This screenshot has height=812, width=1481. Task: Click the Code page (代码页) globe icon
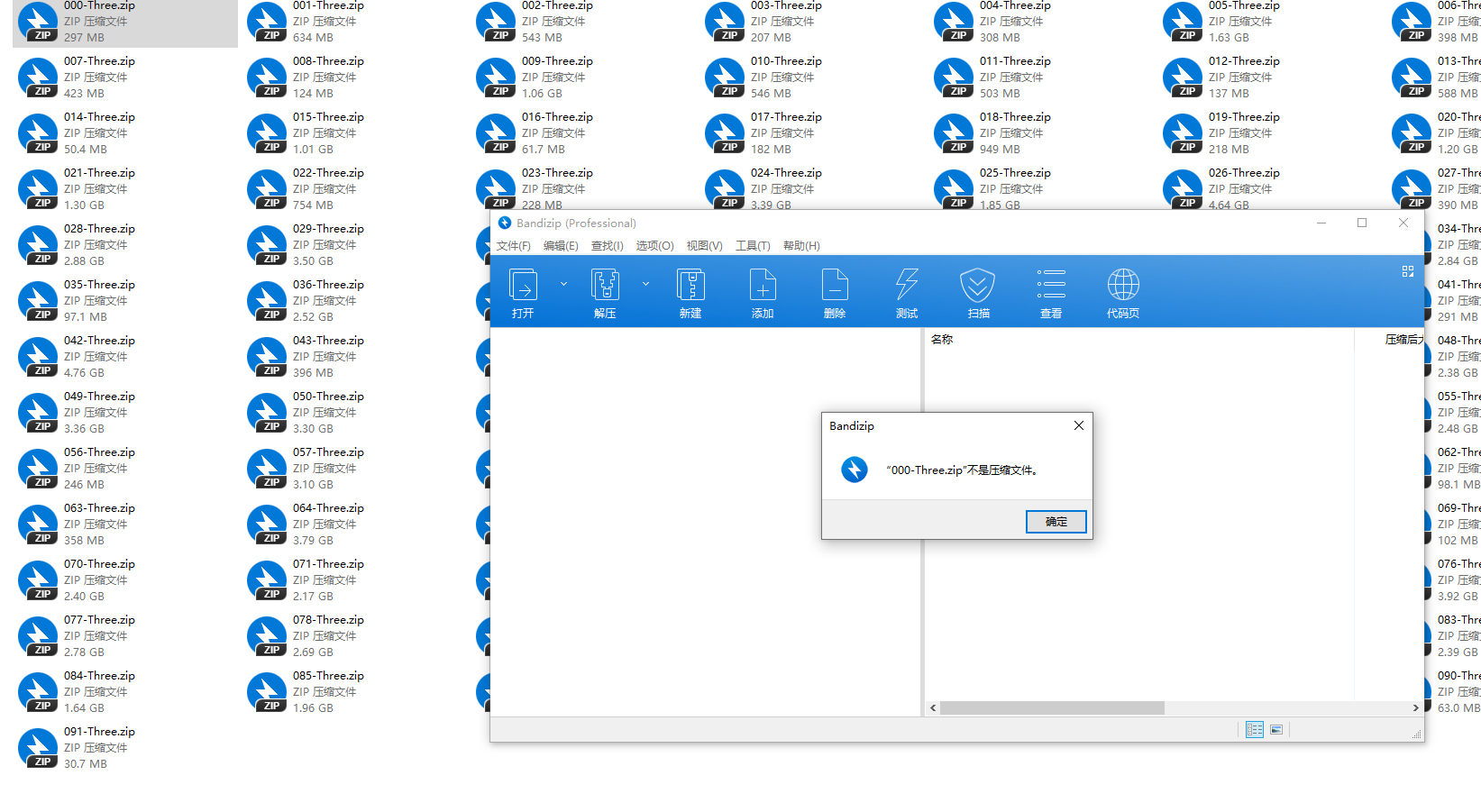pyautogui.click(x=1123, y=286)
